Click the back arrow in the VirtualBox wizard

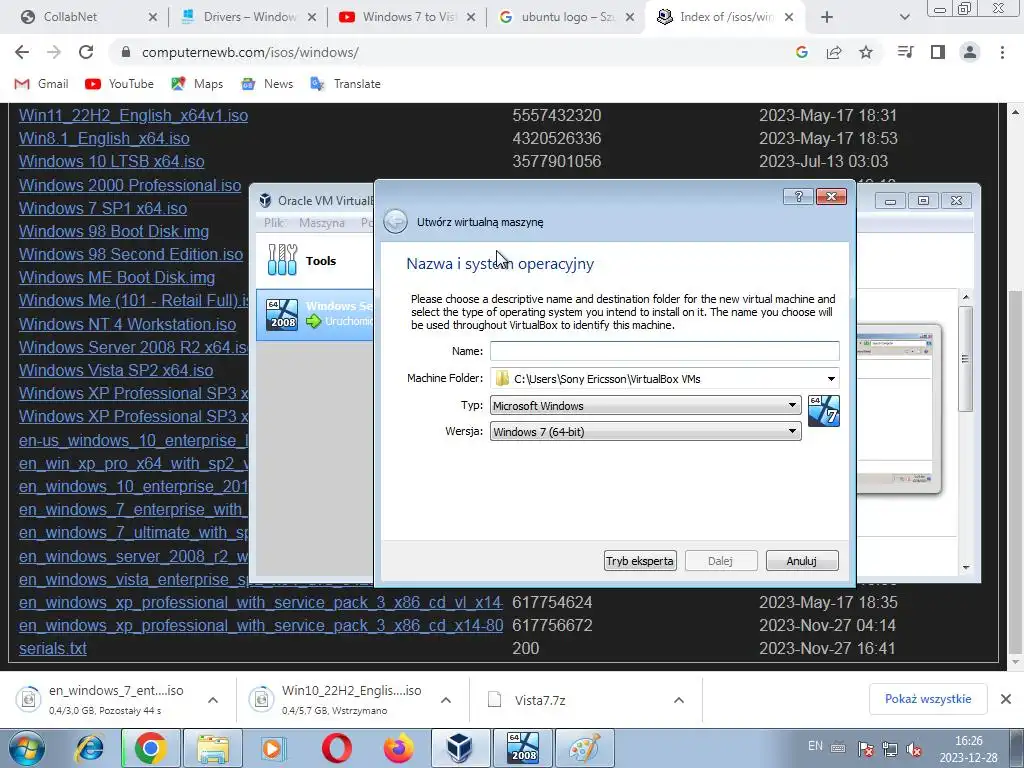coord(395,221)
